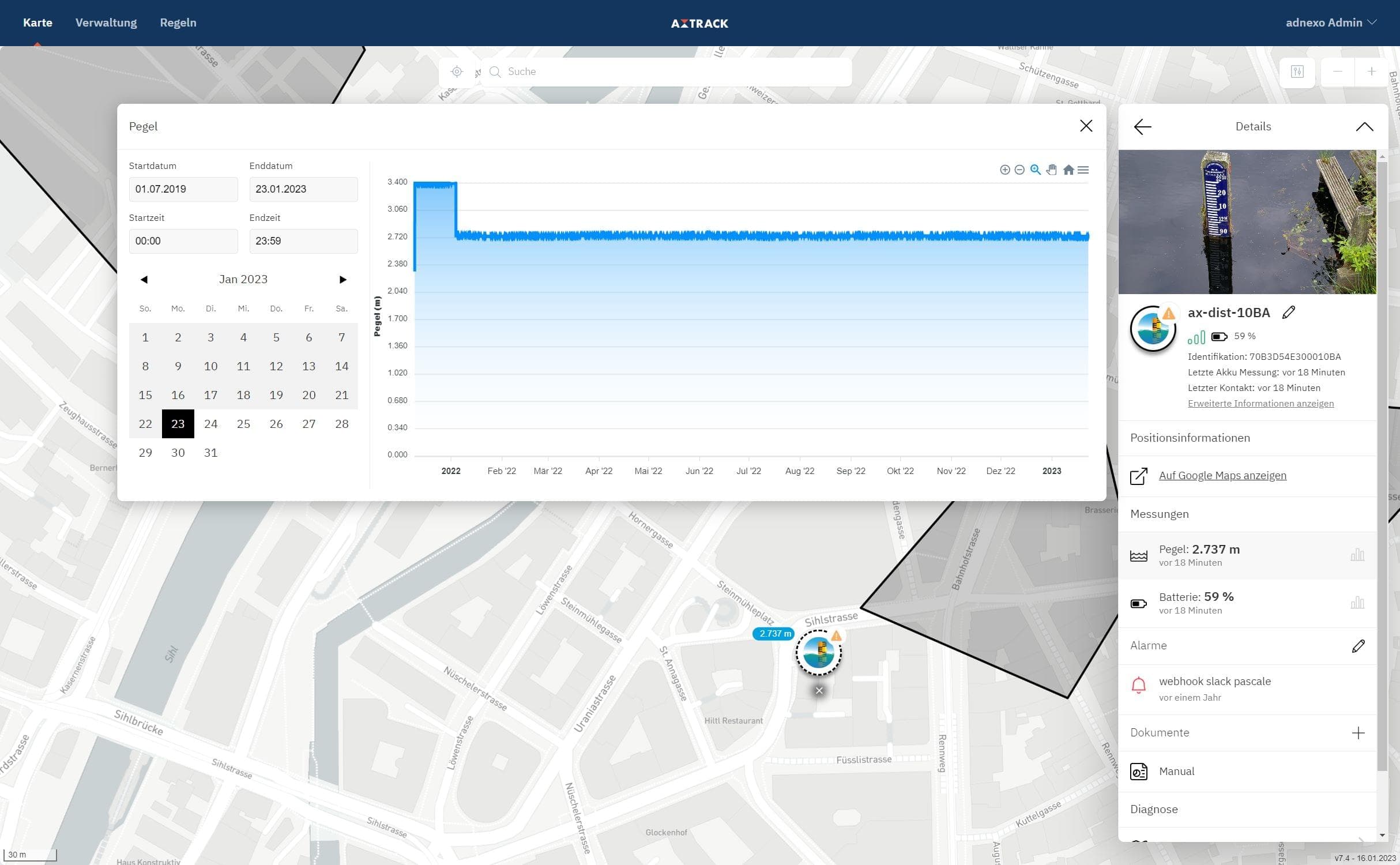The image size is (1400, 865).
Task: Click Erweiterte Informationen anzeigen link
Action: click(1260, 403)
